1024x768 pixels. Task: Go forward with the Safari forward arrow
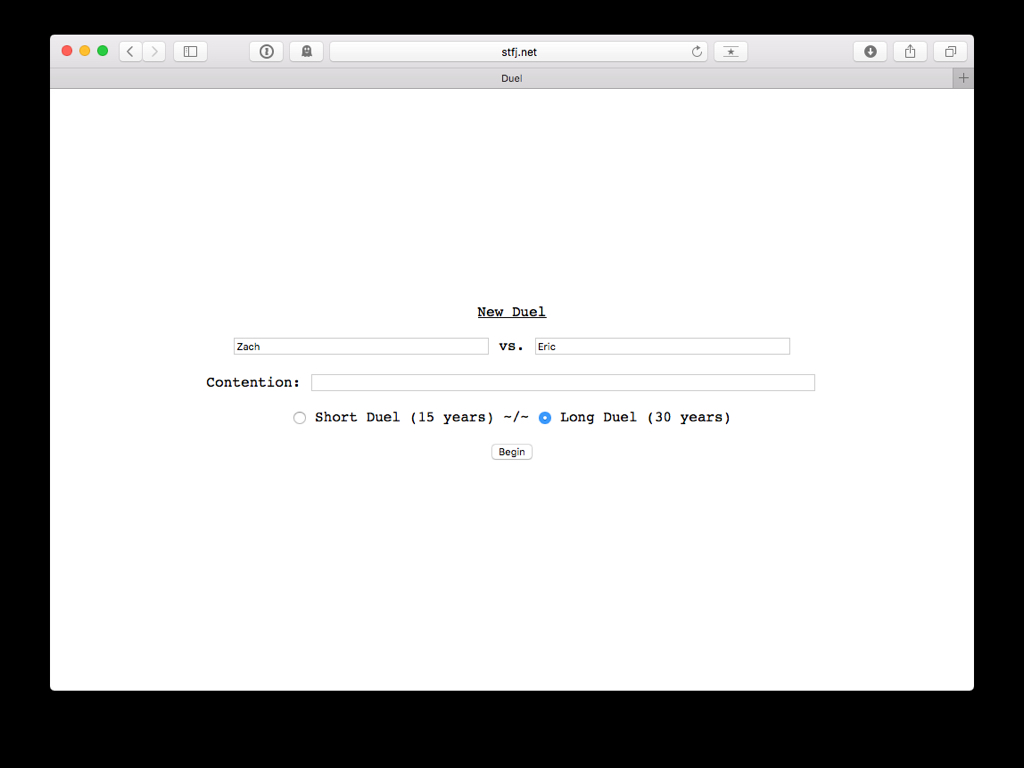[155, 52]
